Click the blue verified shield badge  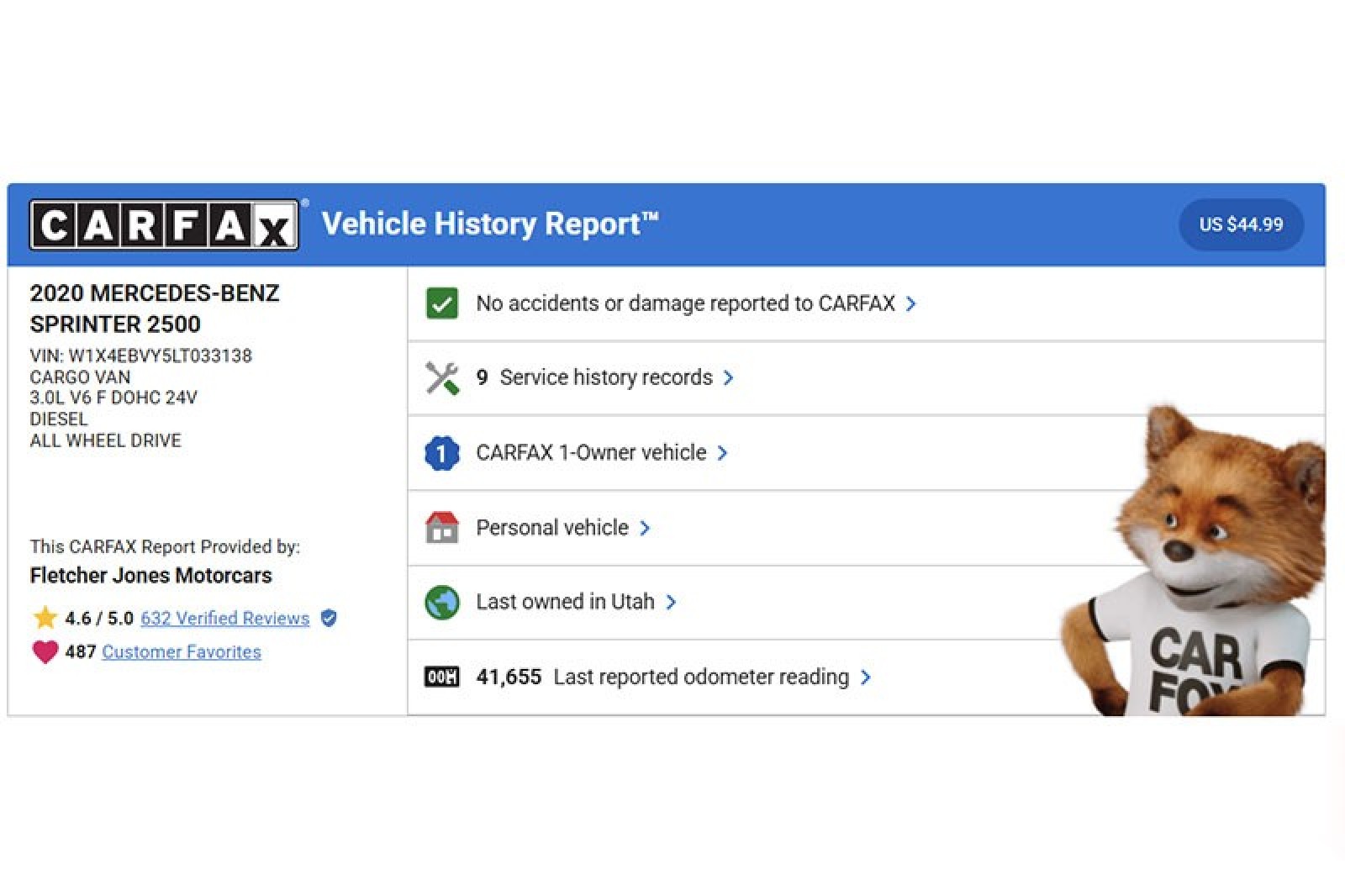point(330,618)
